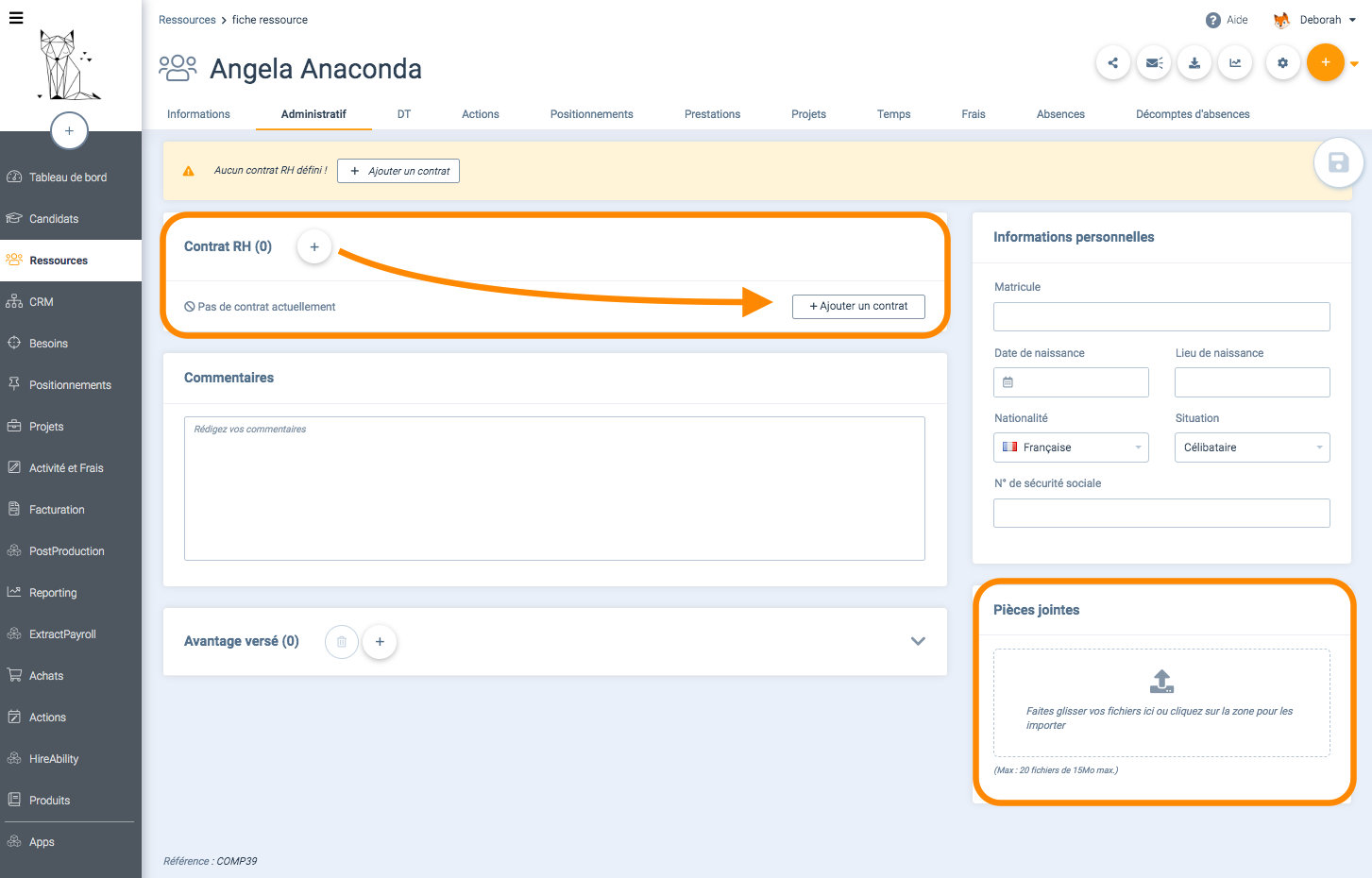Click the Ressources breadcrumb link

click(x=187, y=20)
